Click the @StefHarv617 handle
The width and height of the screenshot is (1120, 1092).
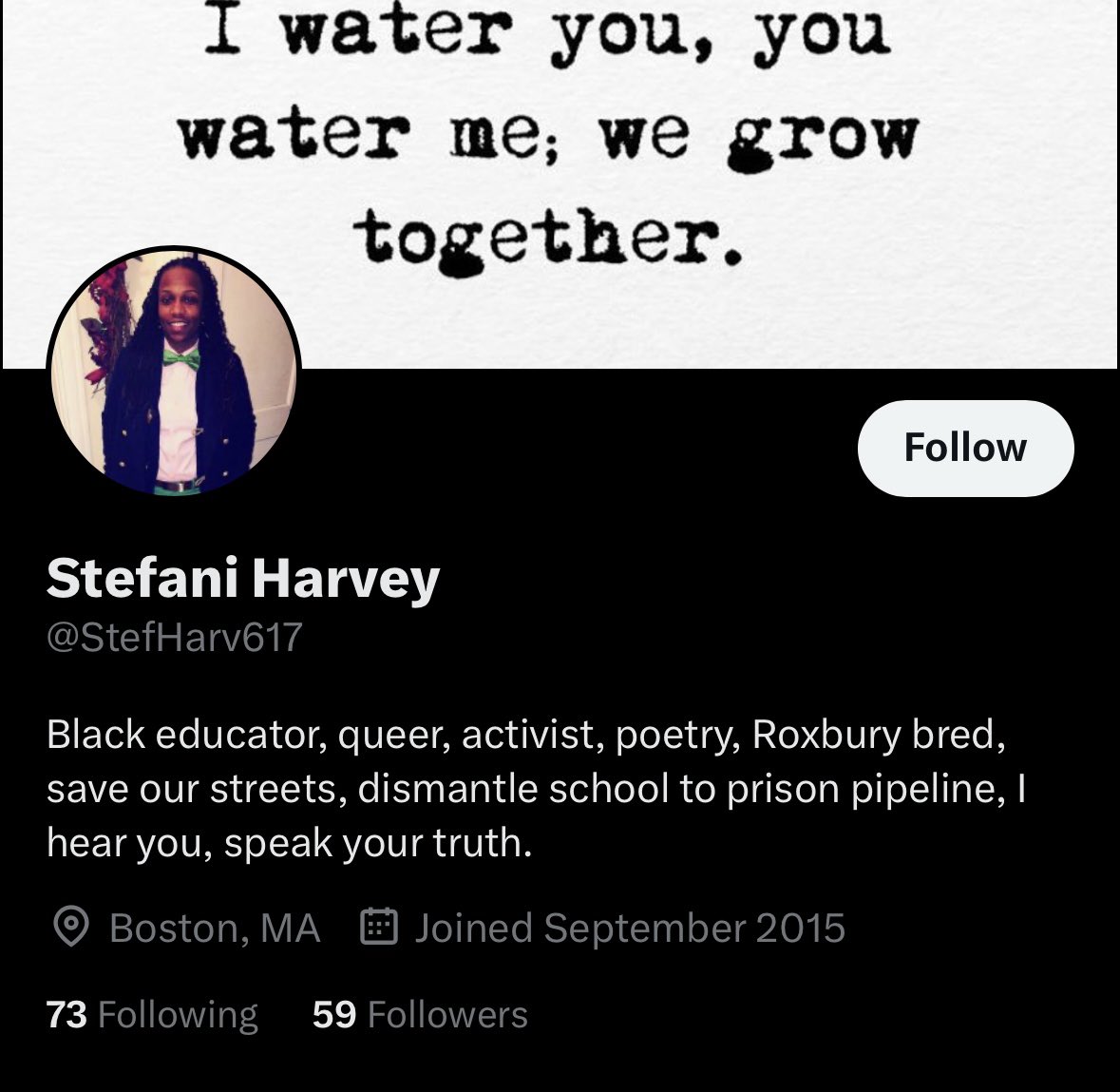coord(174,636)
